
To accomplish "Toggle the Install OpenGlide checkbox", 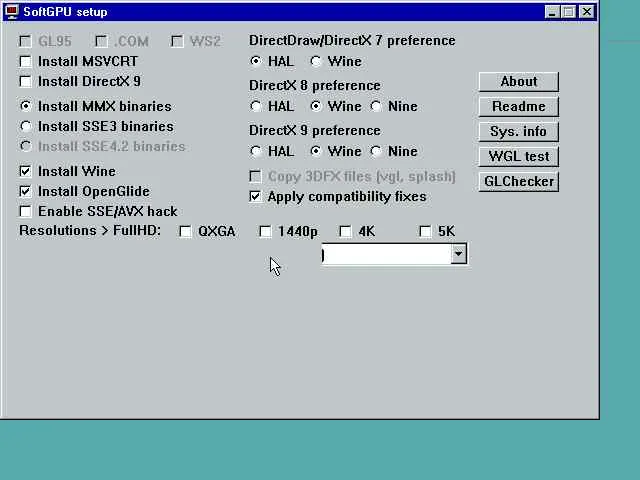I will click(x=25, y=191).
